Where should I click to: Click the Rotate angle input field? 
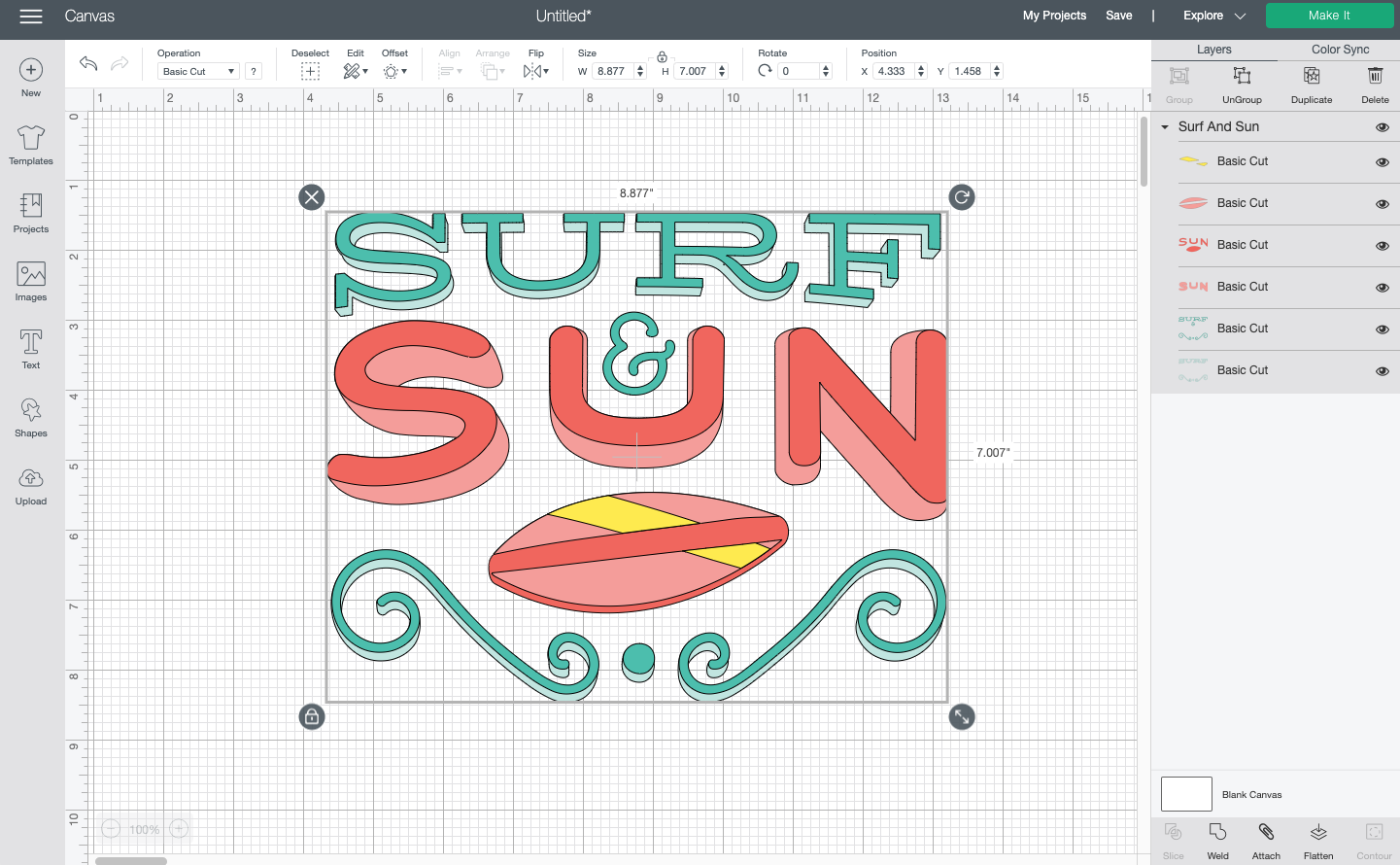pos(799,71)
